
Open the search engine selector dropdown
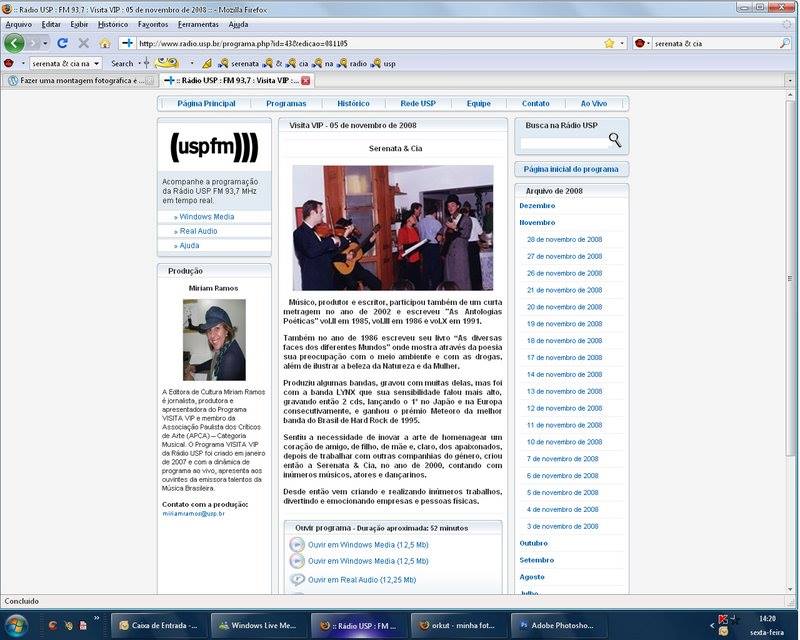coord(642,43)
